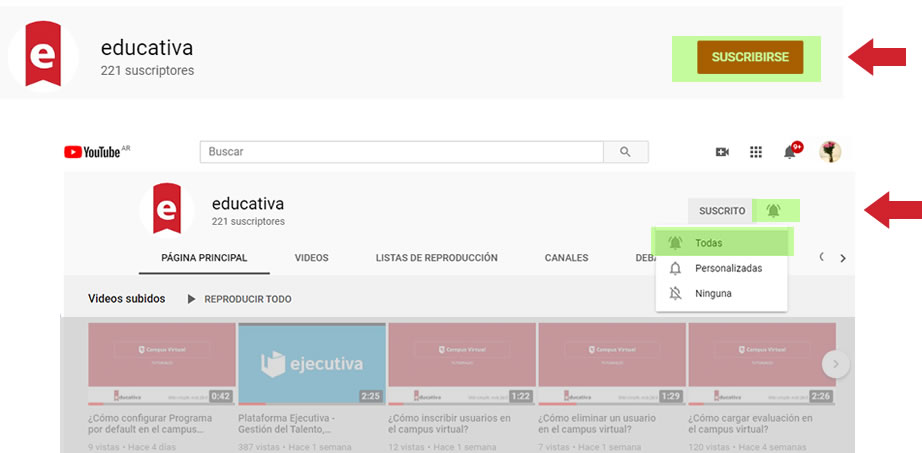Click play icon next to REPRODUCIR TODO

192,299
